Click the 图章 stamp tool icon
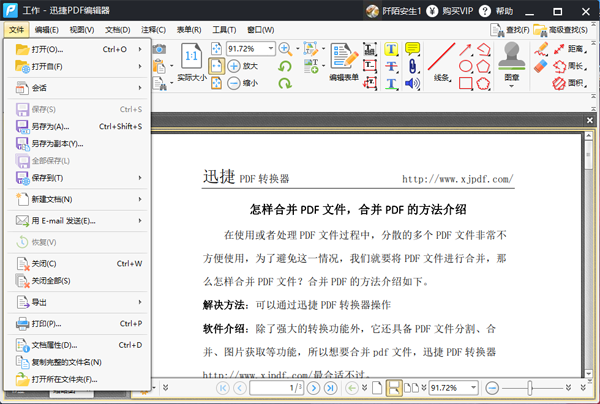The image size is (600, 404). 512,57
